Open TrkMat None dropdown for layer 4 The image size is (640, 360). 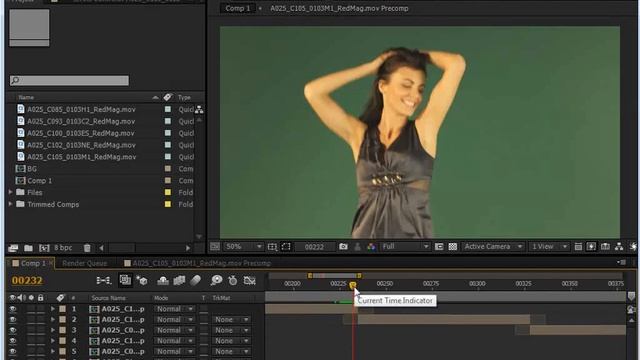pyautogui.click(x=231, y=341)
